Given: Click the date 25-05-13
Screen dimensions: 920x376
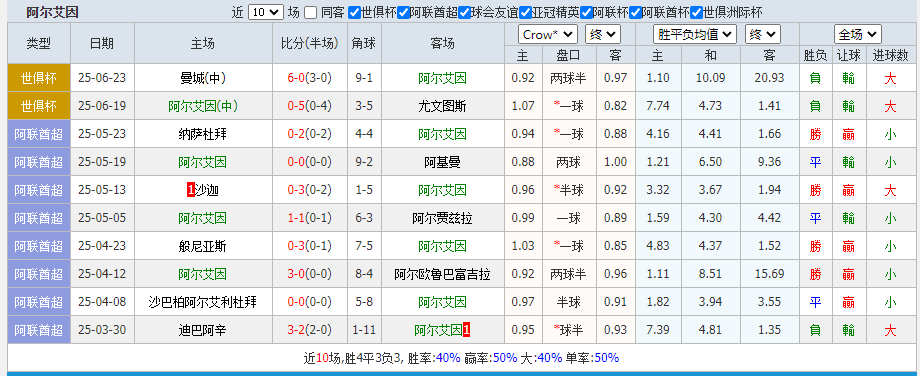Looking at the screenshot, I should 102,190.
